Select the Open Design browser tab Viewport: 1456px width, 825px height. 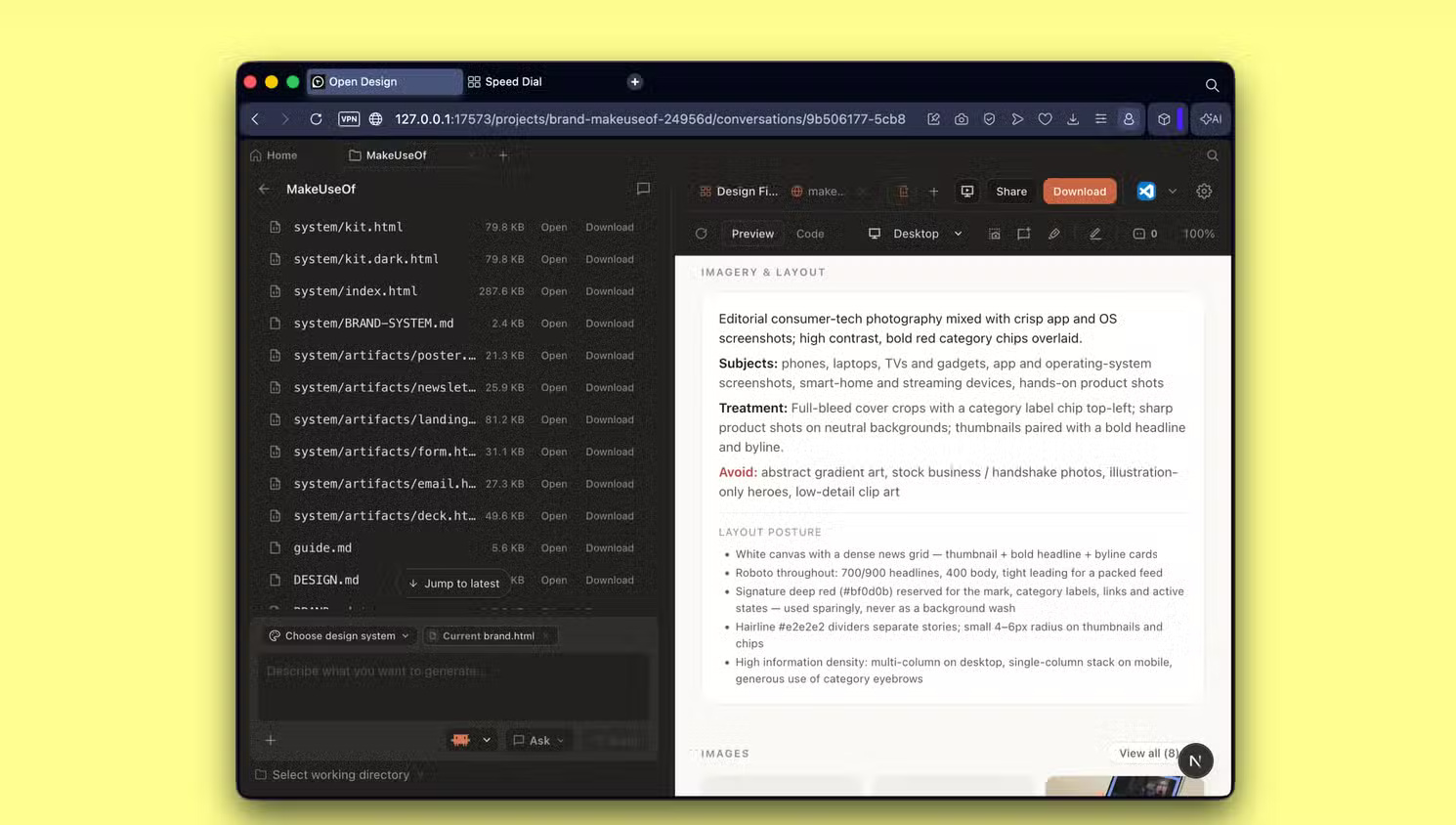coord(385,82)
